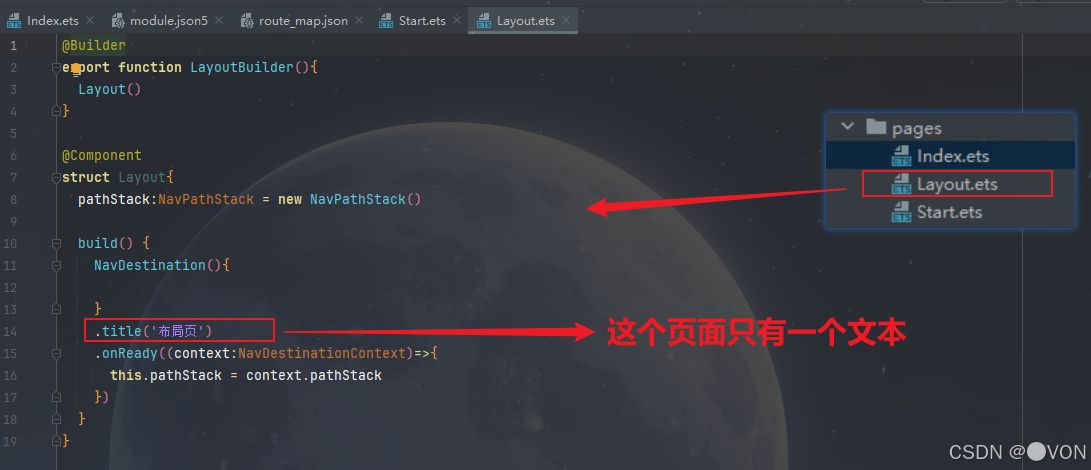This screenshot has width=1091, height=470.
Task: Click the ETS file icon on Index.ets tab
Action: coord(15,21)
